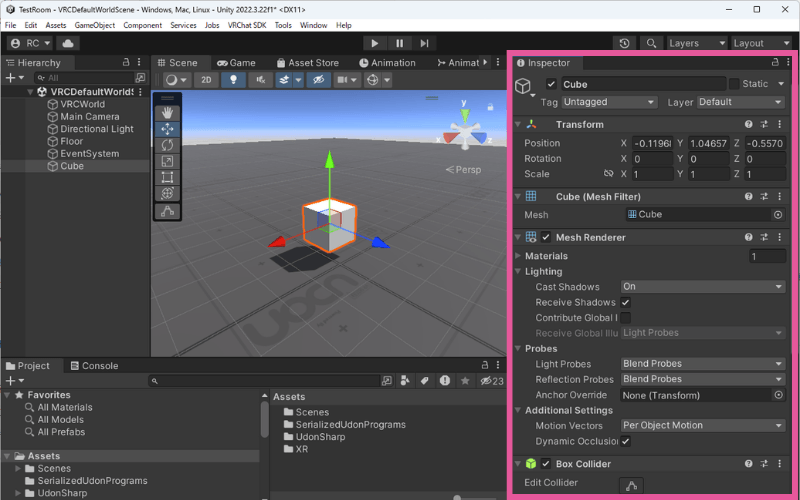Viewport: 800px width, 500px height.
Task: Open the Layers dropdown
Action: pyautogui.click(x=696, y=43)
